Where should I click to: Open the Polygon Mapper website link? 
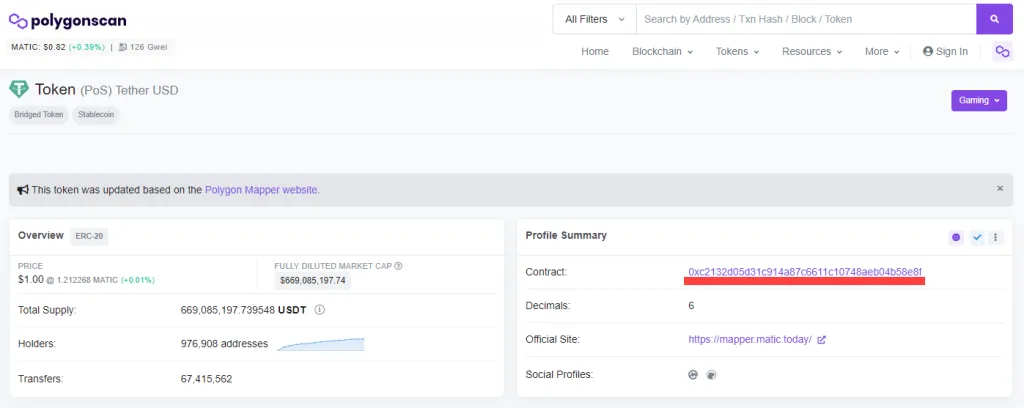pos(262,190)
